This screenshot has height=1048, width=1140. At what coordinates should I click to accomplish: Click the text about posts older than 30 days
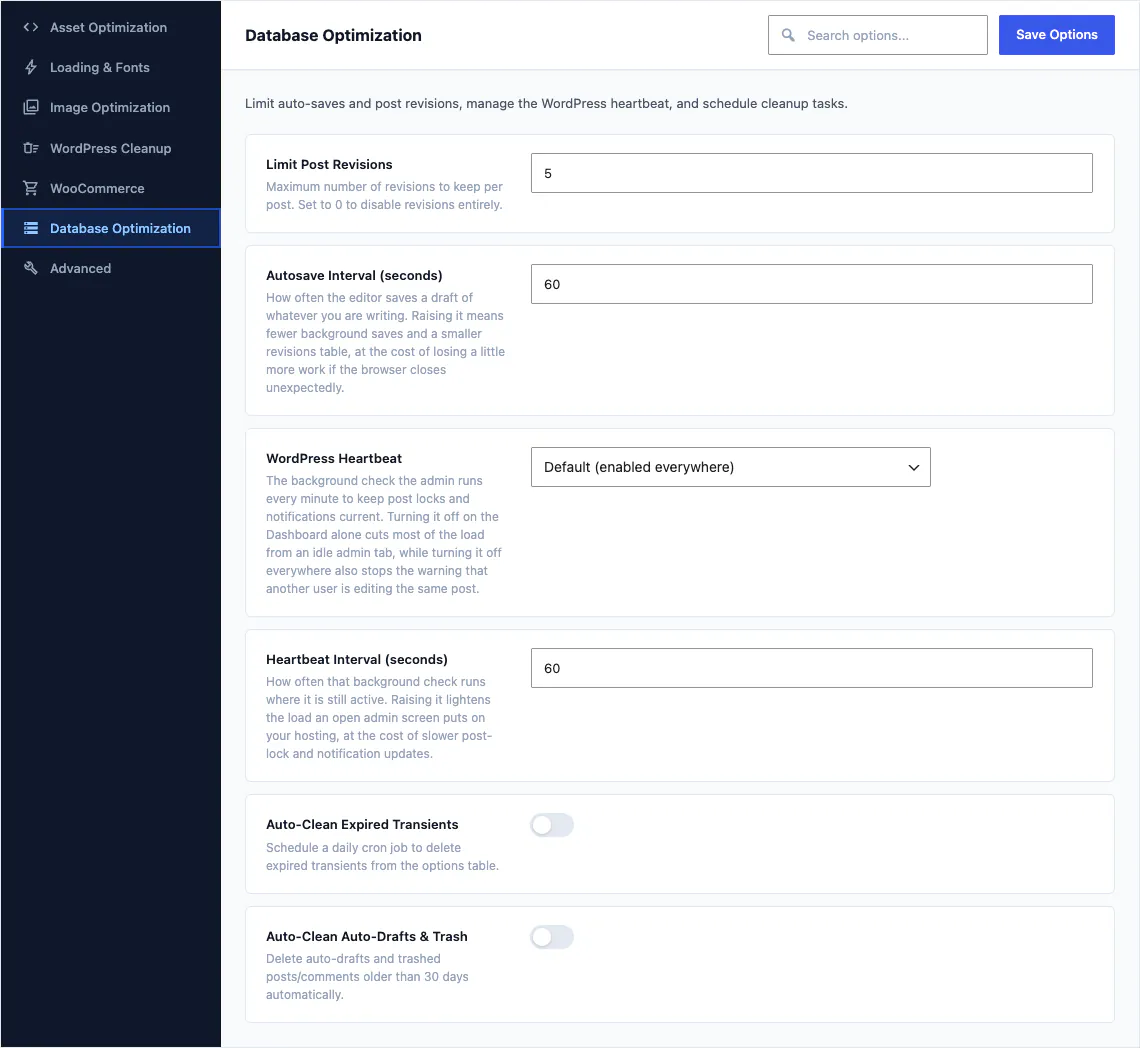367,977
